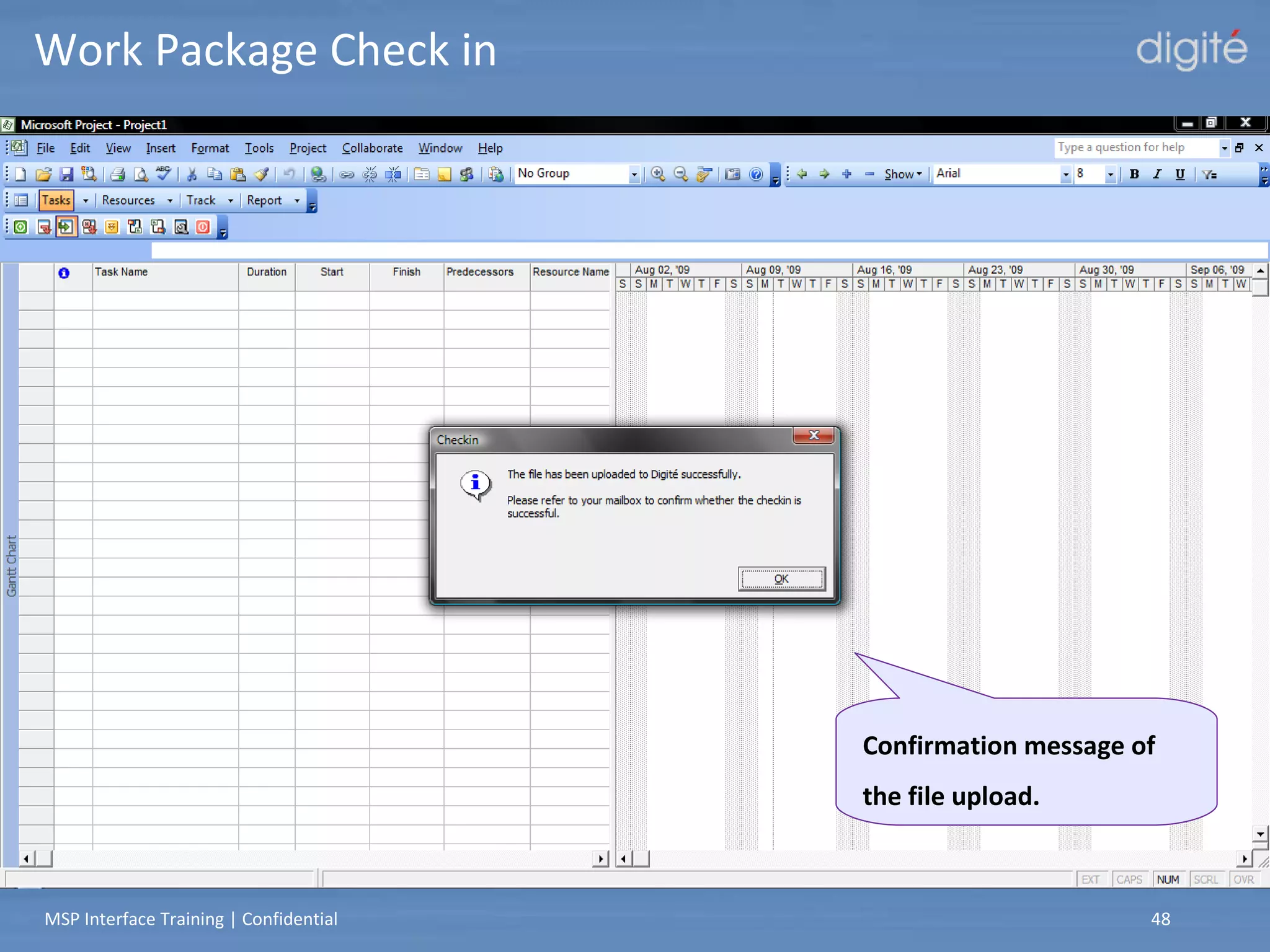Click the Go To Selected Task icon

[704, 174]
